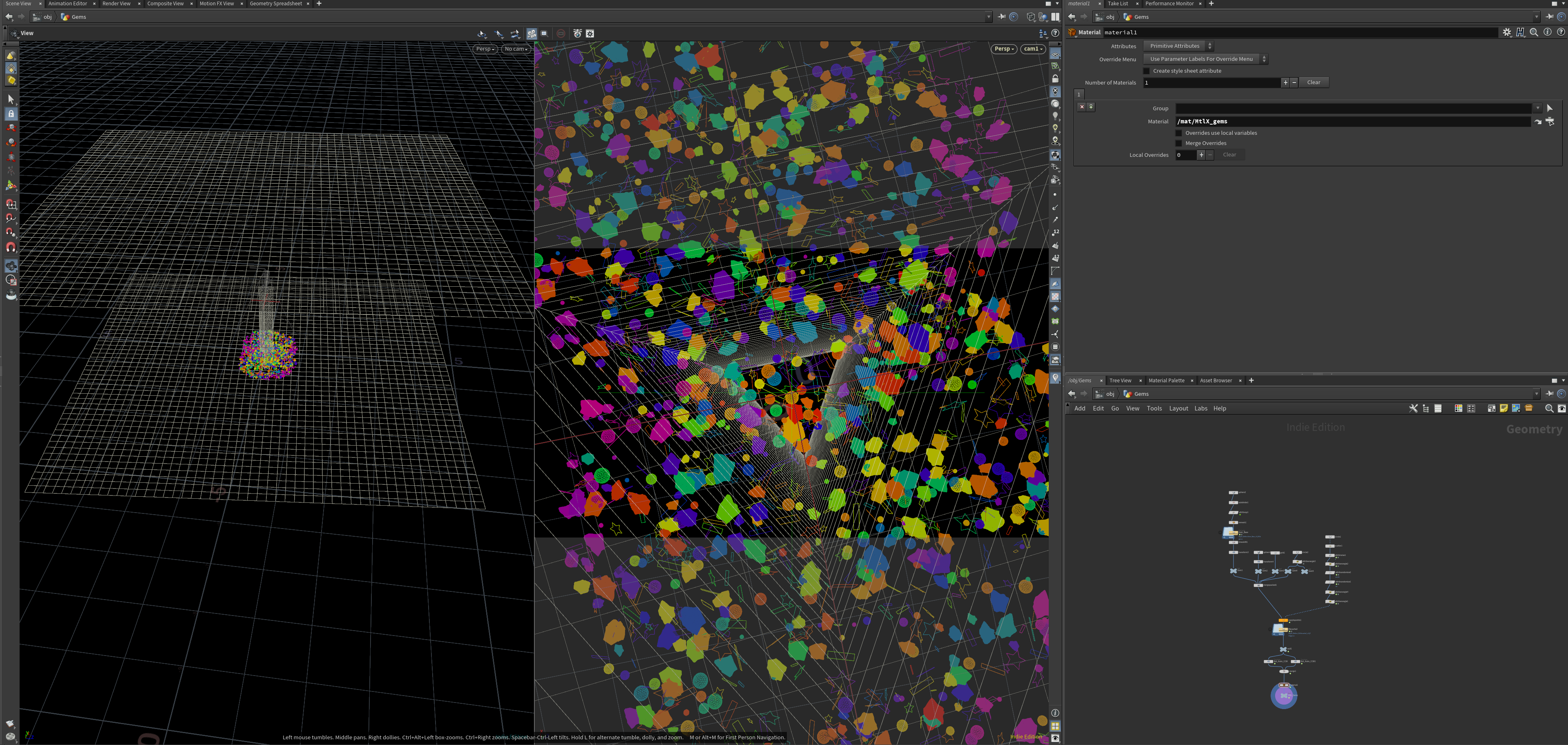The height and width of the screenshot is (745, 1568).
Task: Open the Override Menu dropdown
Action: tap(1205, 59)
